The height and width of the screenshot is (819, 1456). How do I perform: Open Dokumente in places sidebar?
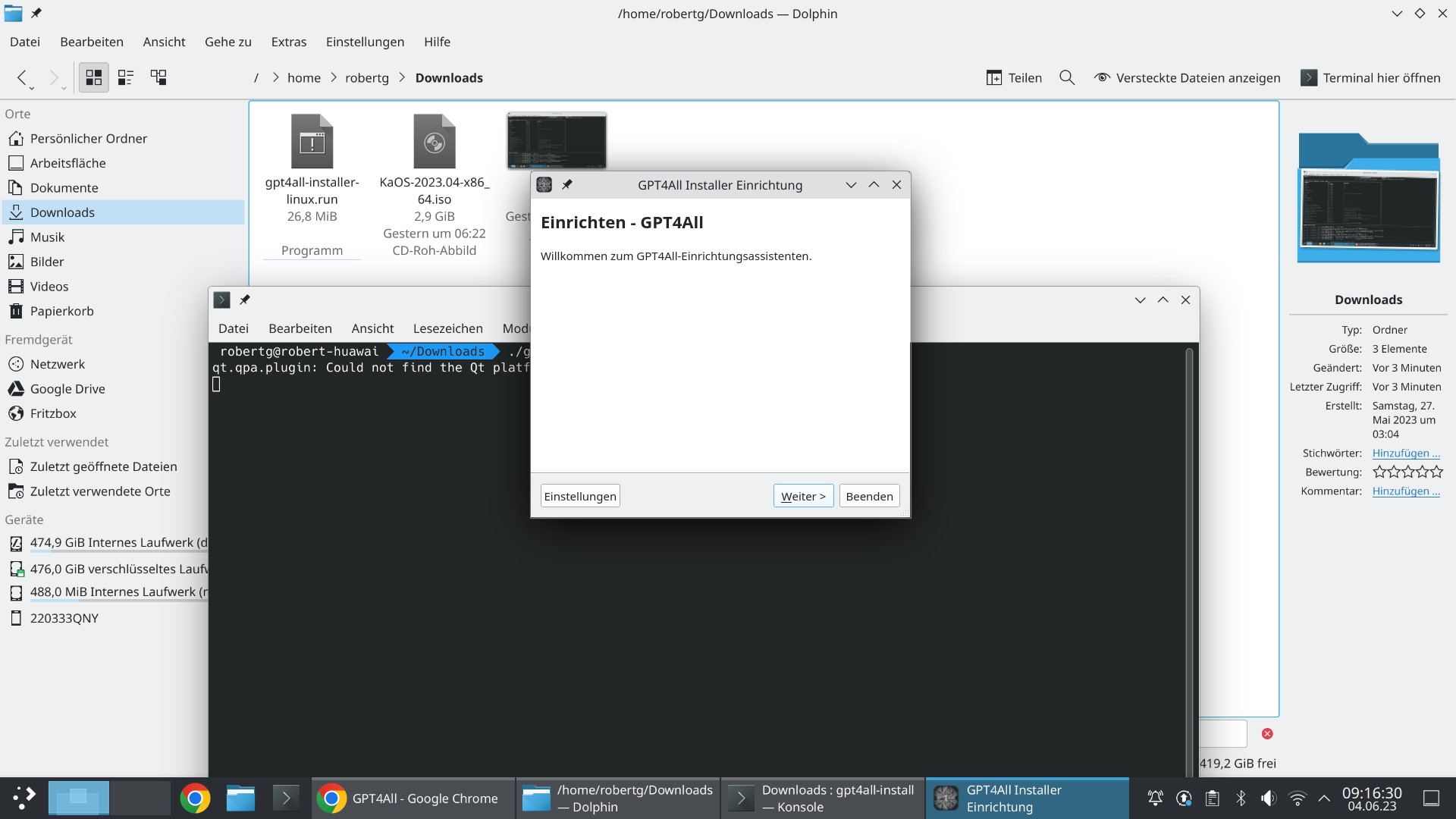click(x=124, y=187)
